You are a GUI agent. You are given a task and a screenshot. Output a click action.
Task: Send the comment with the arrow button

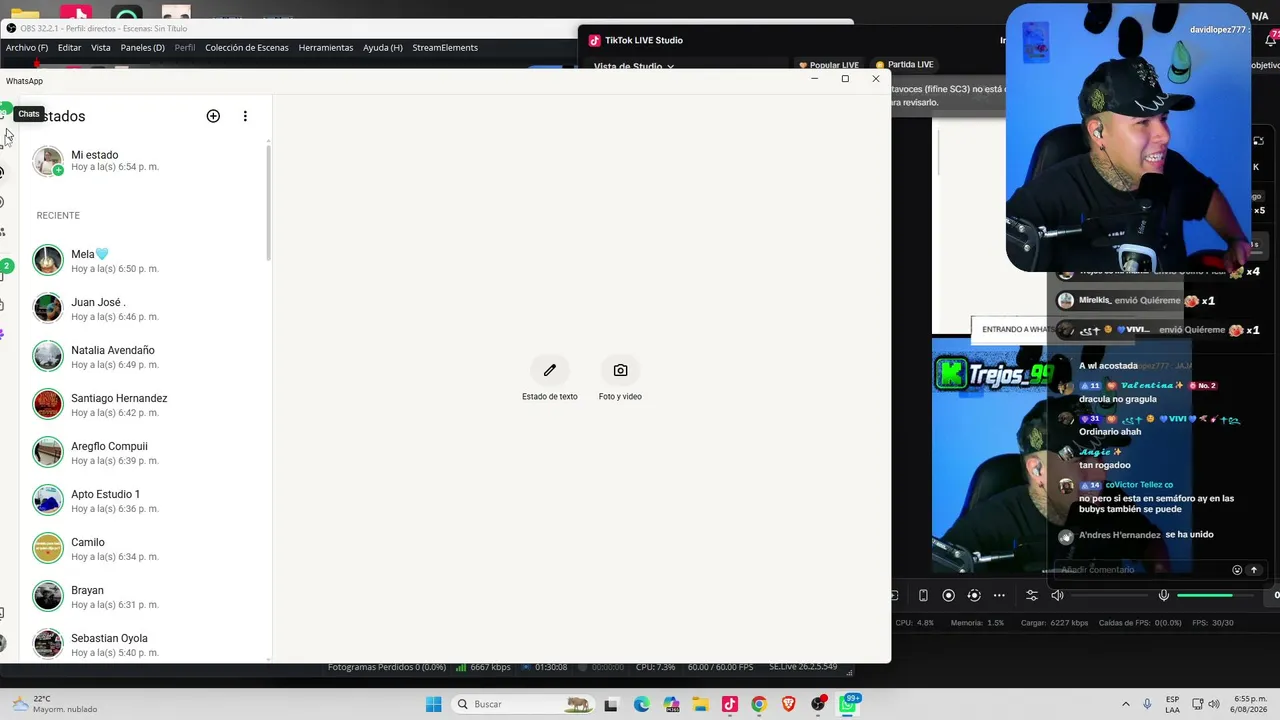[1254, 570]
